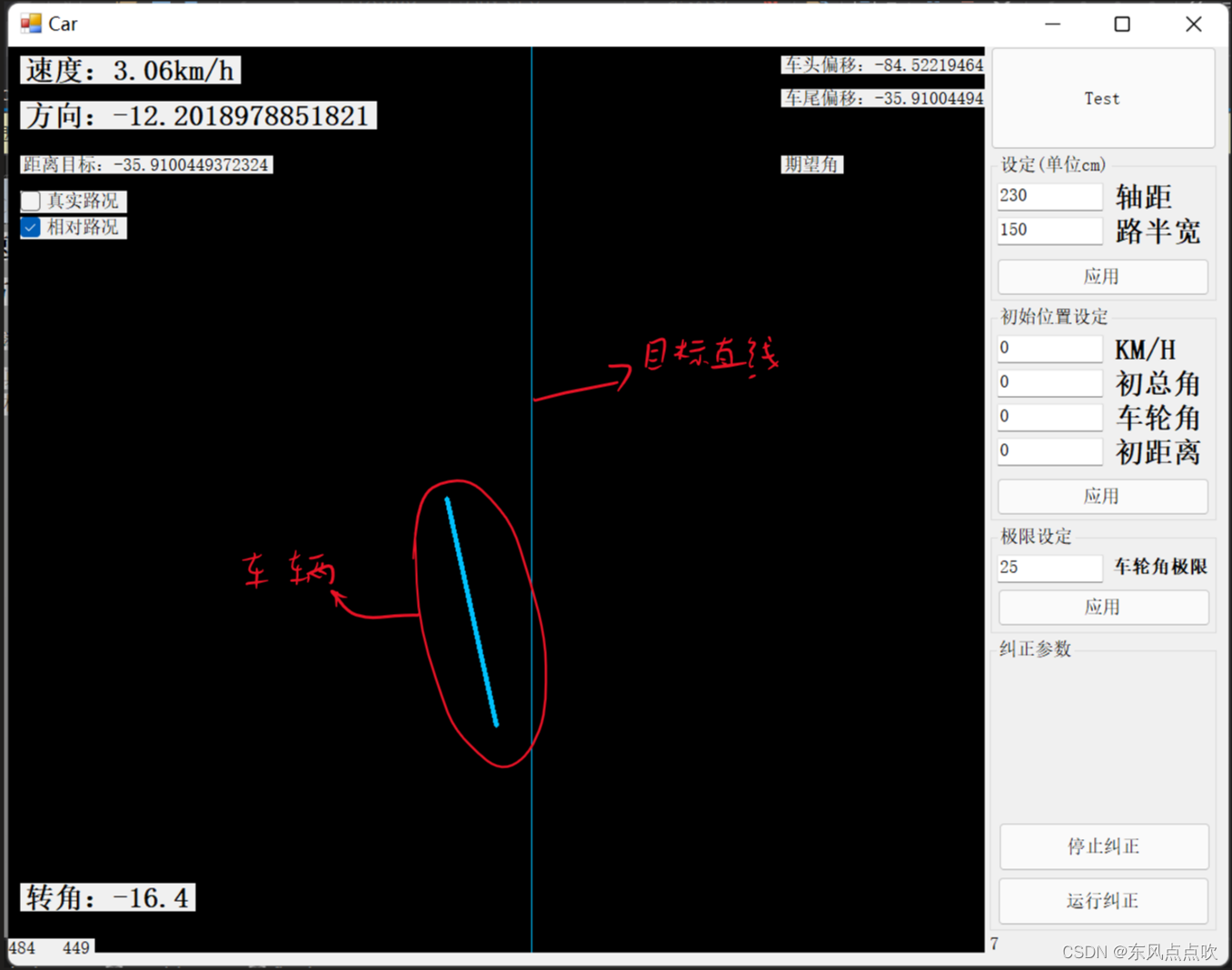Click the 期望角 label

812,164
